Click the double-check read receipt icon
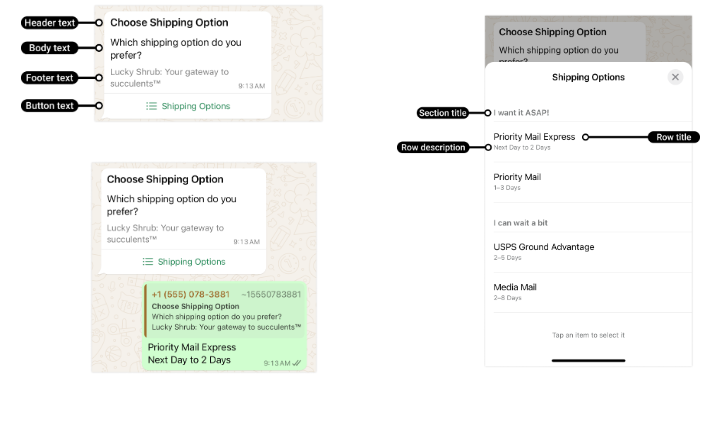The height and width of the screenshot is (432, 717). coord(297,363)
